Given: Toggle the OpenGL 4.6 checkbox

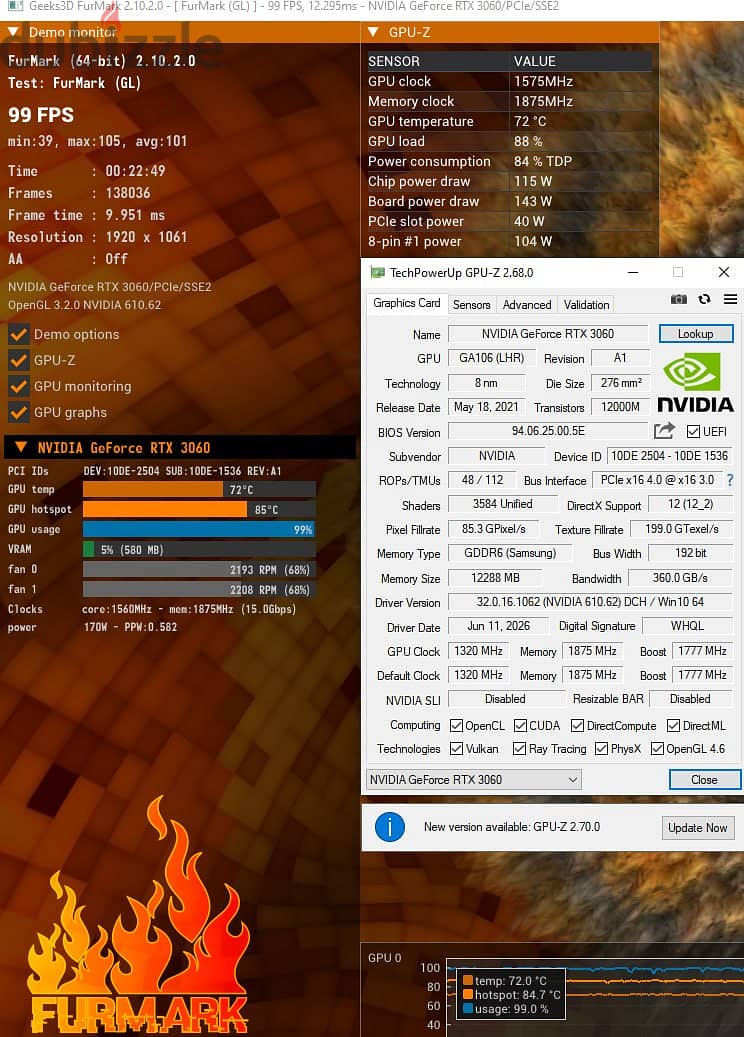Looking at the screenshot, I should tap(657, 748).
